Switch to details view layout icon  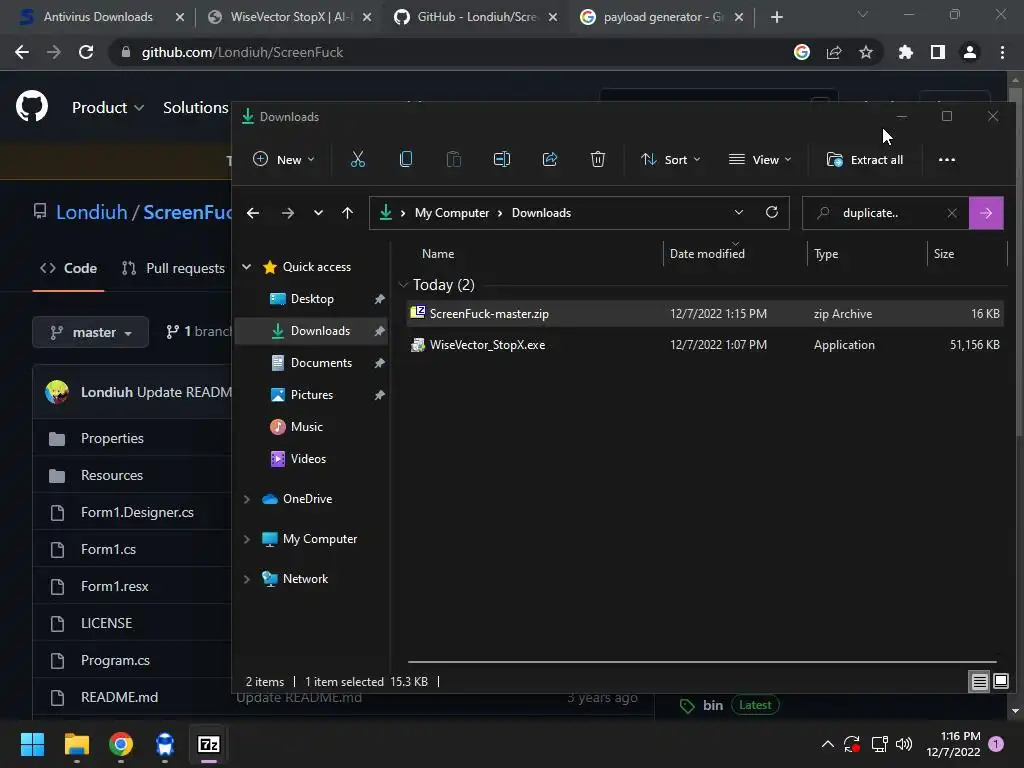tap(979, 682)
